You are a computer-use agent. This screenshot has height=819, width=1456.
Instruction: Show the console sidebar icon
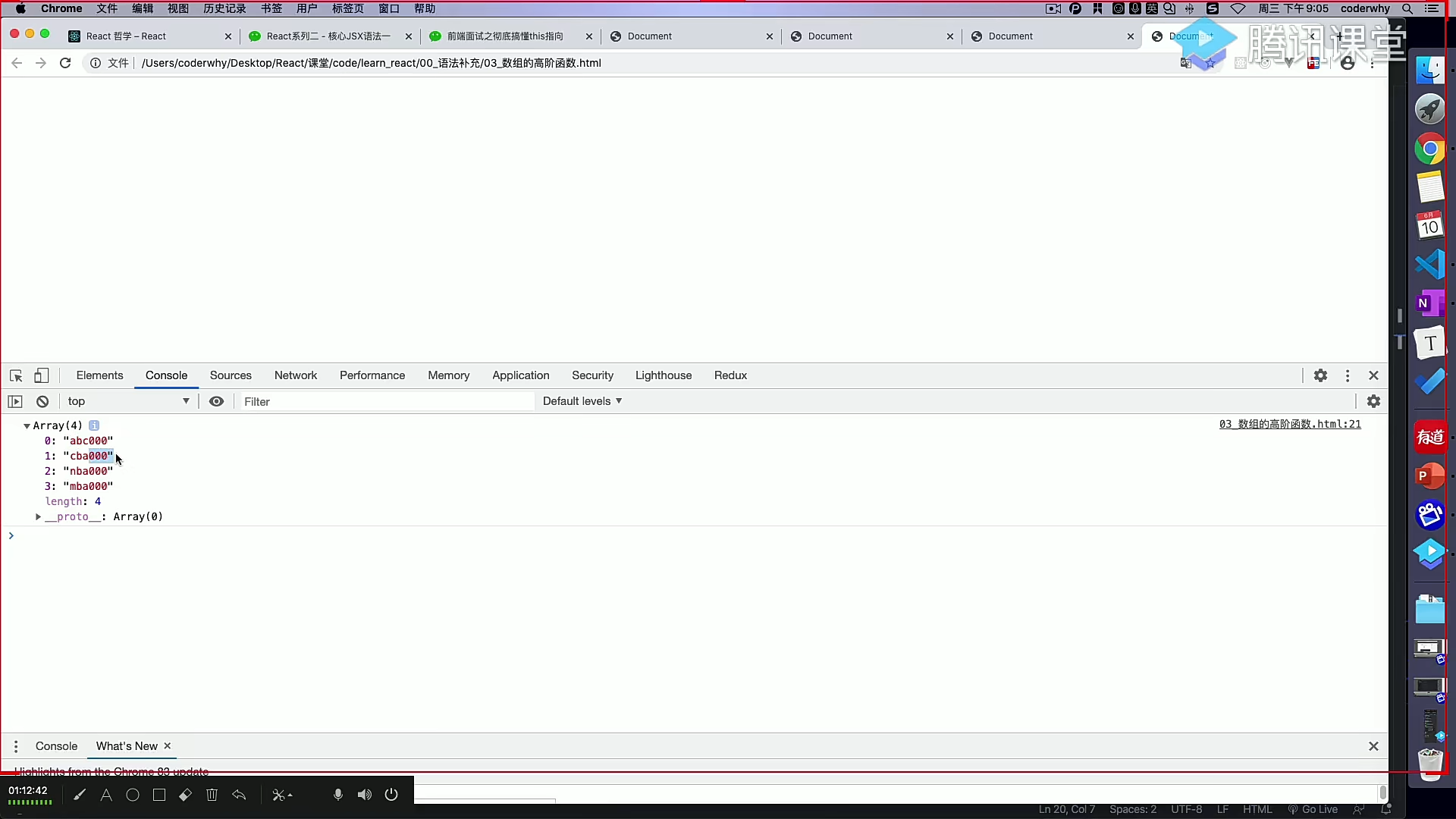click(x=15, y=401)
